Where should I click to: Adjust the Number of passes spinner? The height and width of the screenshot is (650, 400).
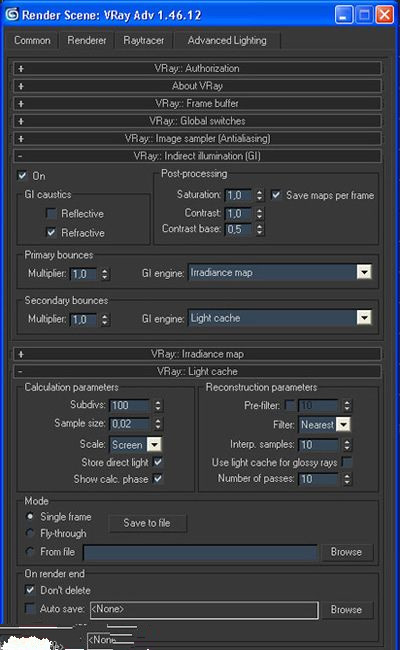(347, 479)
